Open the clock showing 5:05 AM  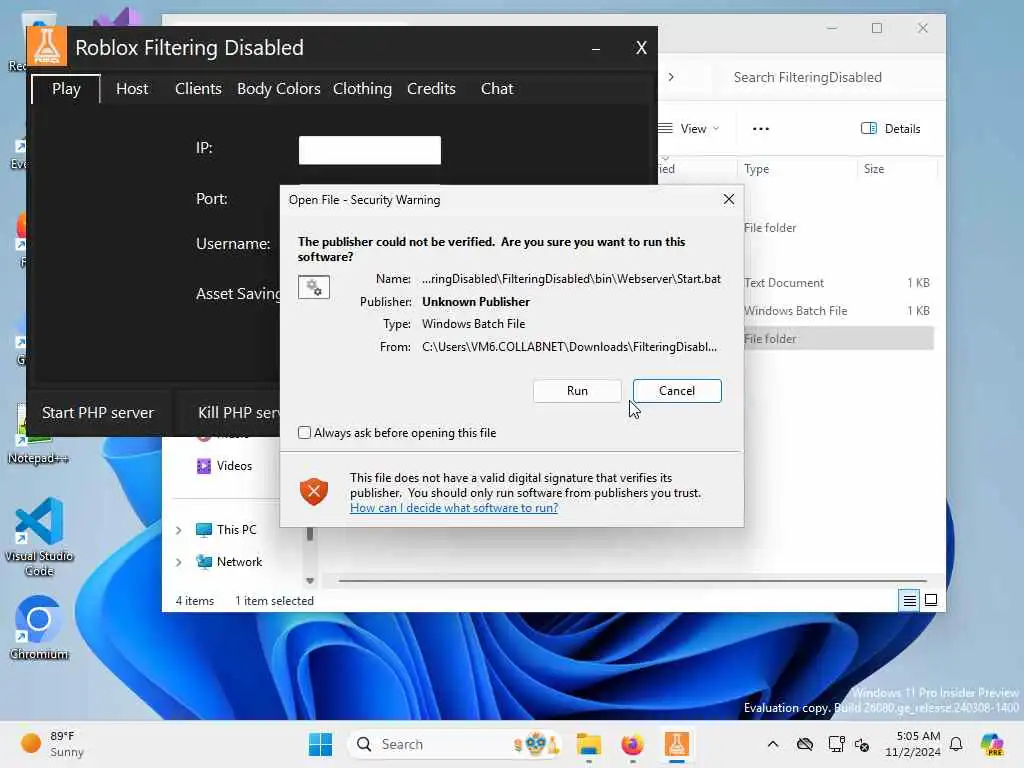point(912,744)
